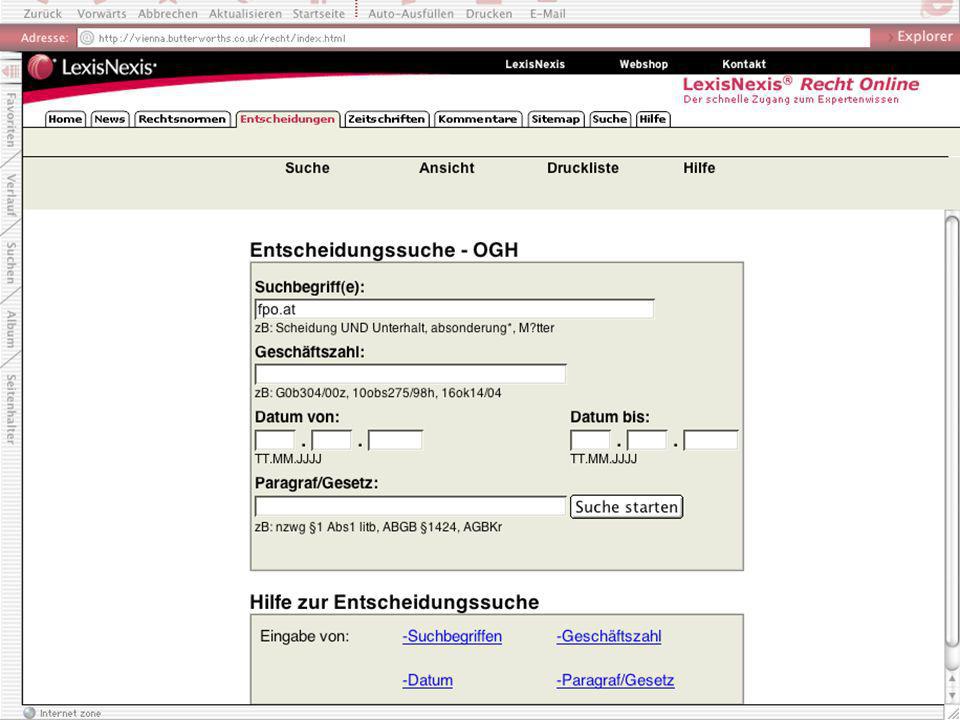Click the site icon in the address bar
Image resolution: width=960 pixels, height=720 pixels.
coord(87,38)
